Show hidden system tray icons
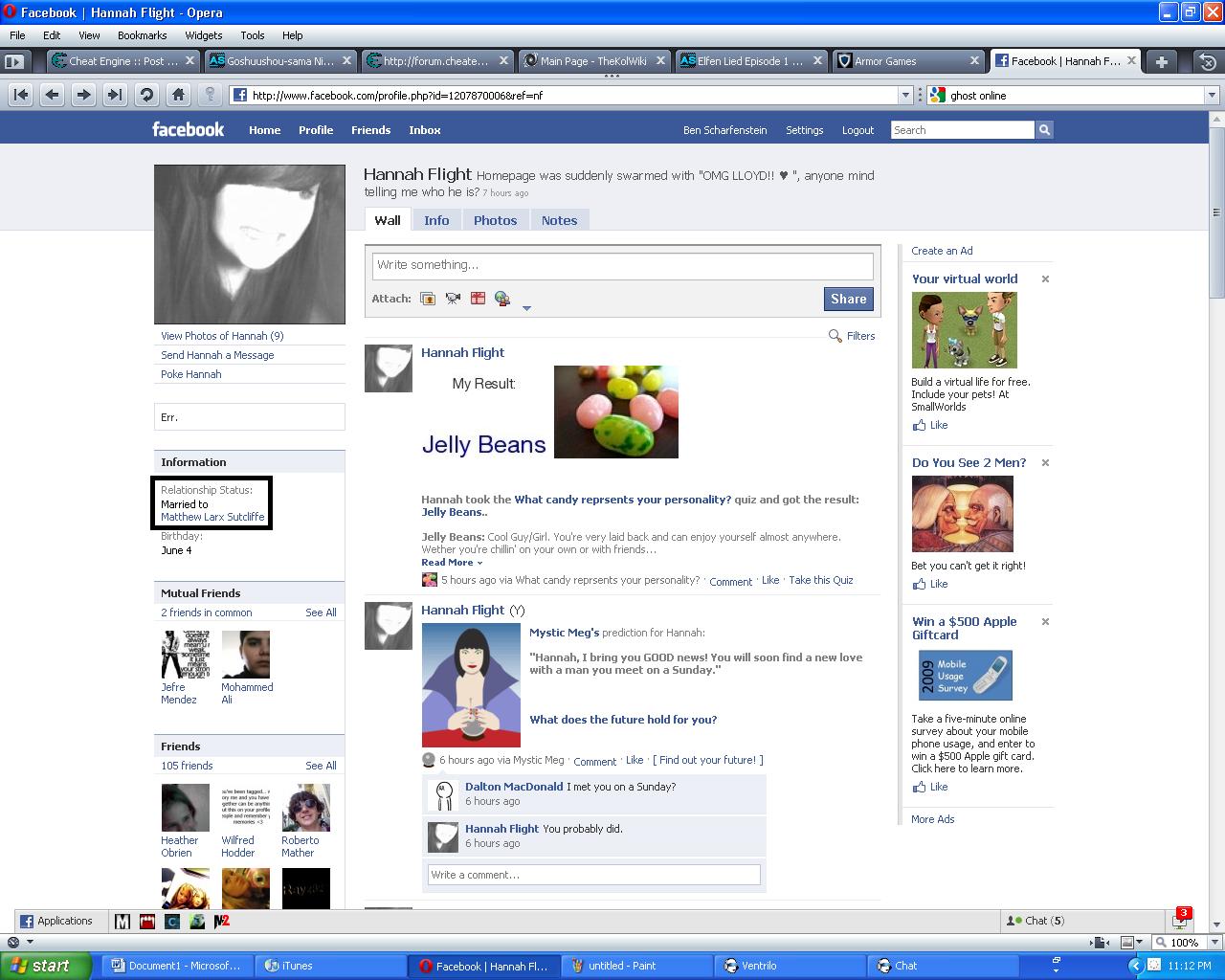The image size is (1225, 980). (x=1136, y=966)
